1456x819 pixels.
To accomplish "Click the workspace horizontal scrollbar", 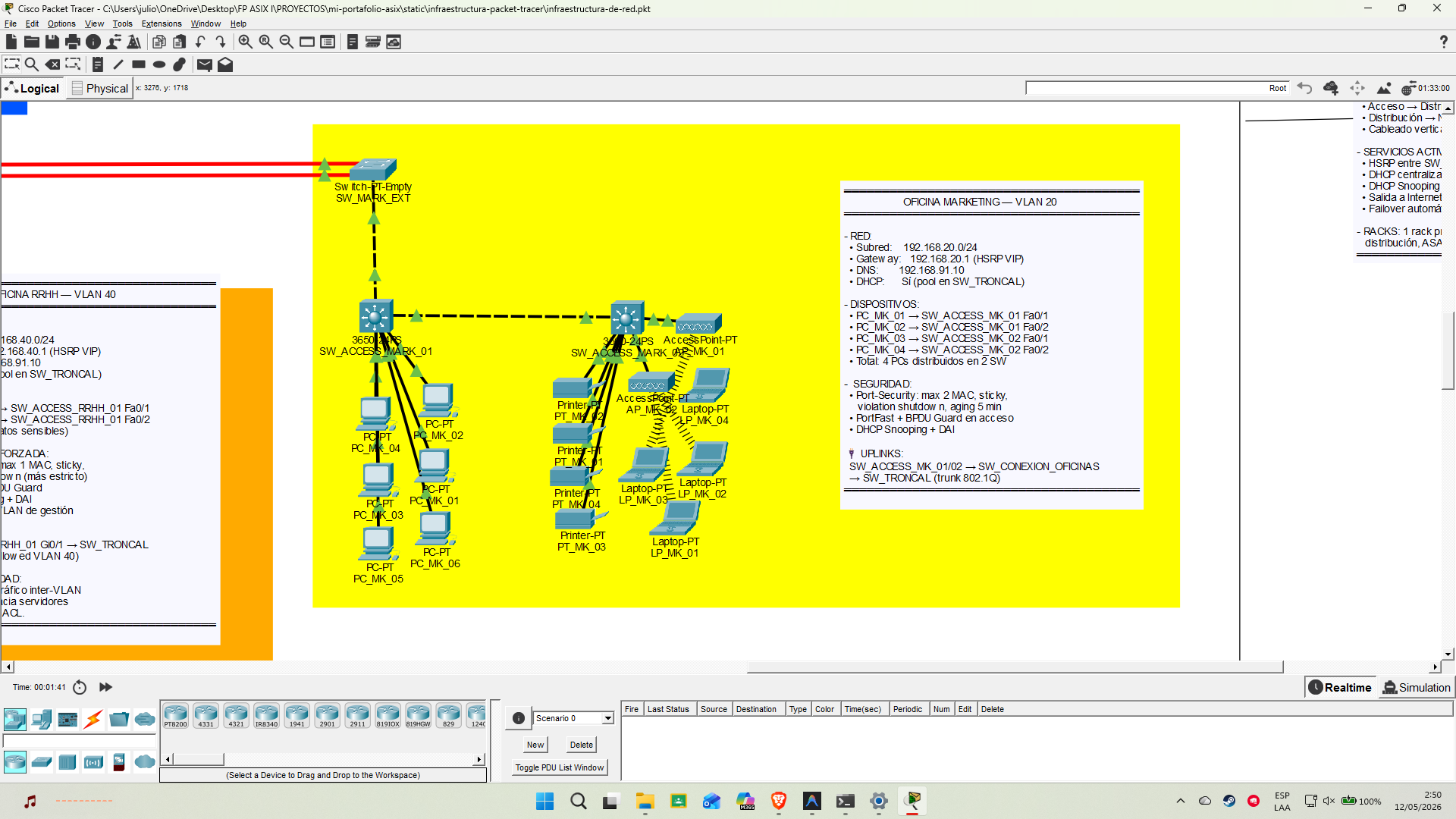I will (1015, 667).
